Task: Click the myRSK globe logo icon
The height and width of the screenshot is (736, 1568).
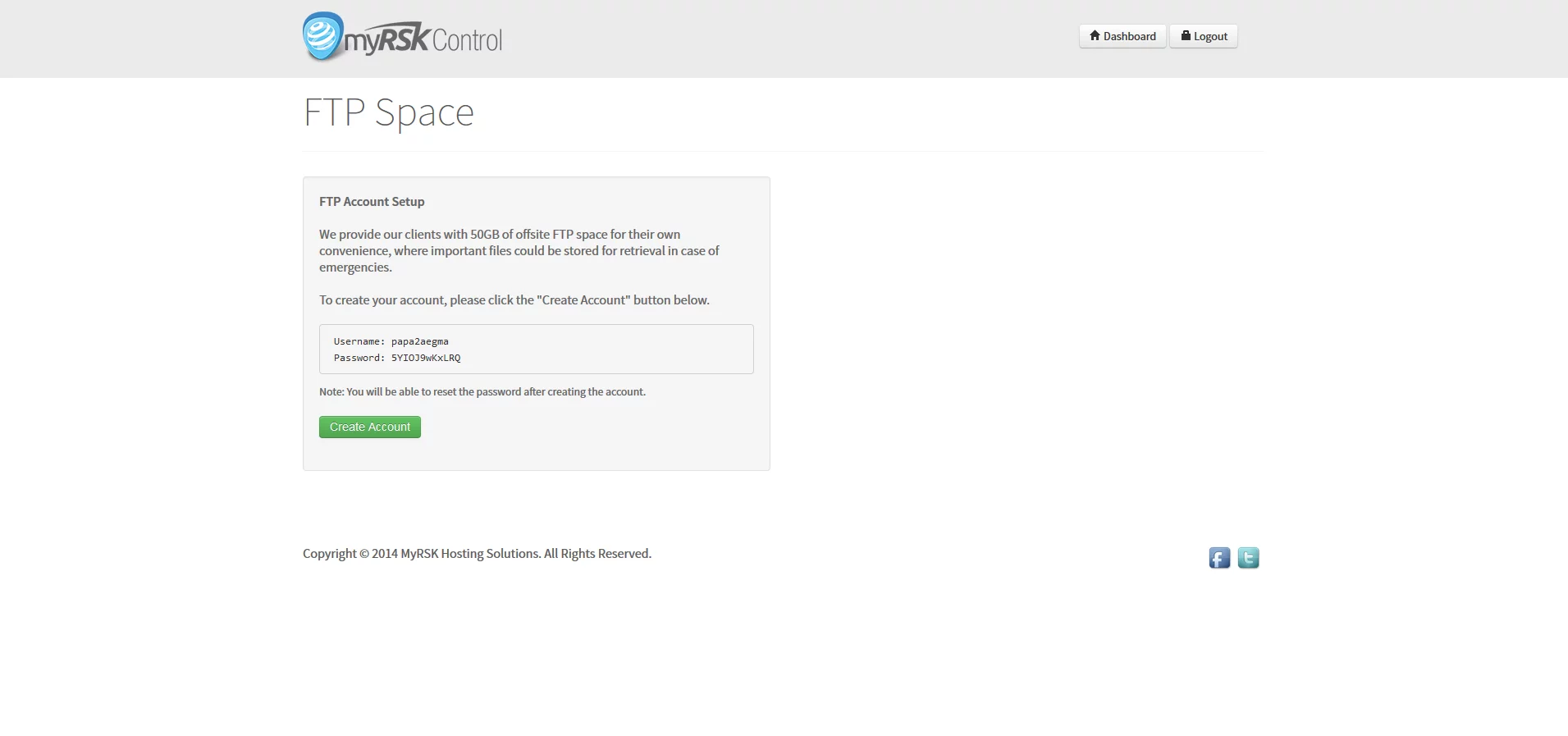Action: click(322, 36)
